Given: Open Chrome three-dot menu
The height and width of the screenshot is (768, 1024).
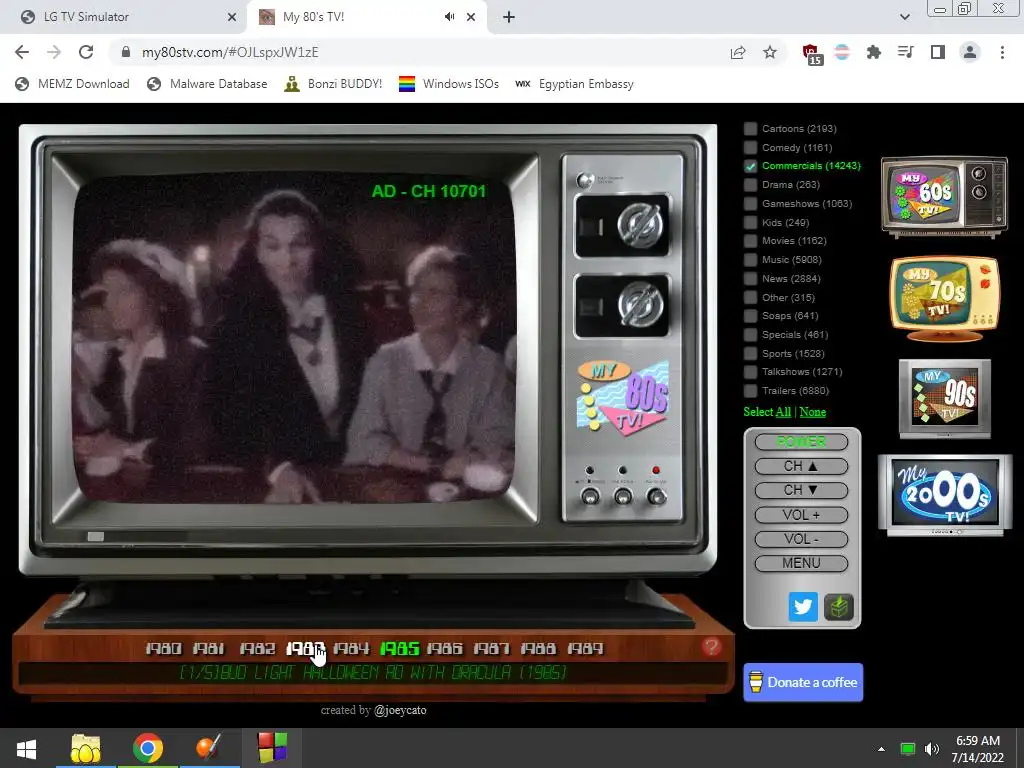Looking at the screenshot, I should [x=1002, y=52].
